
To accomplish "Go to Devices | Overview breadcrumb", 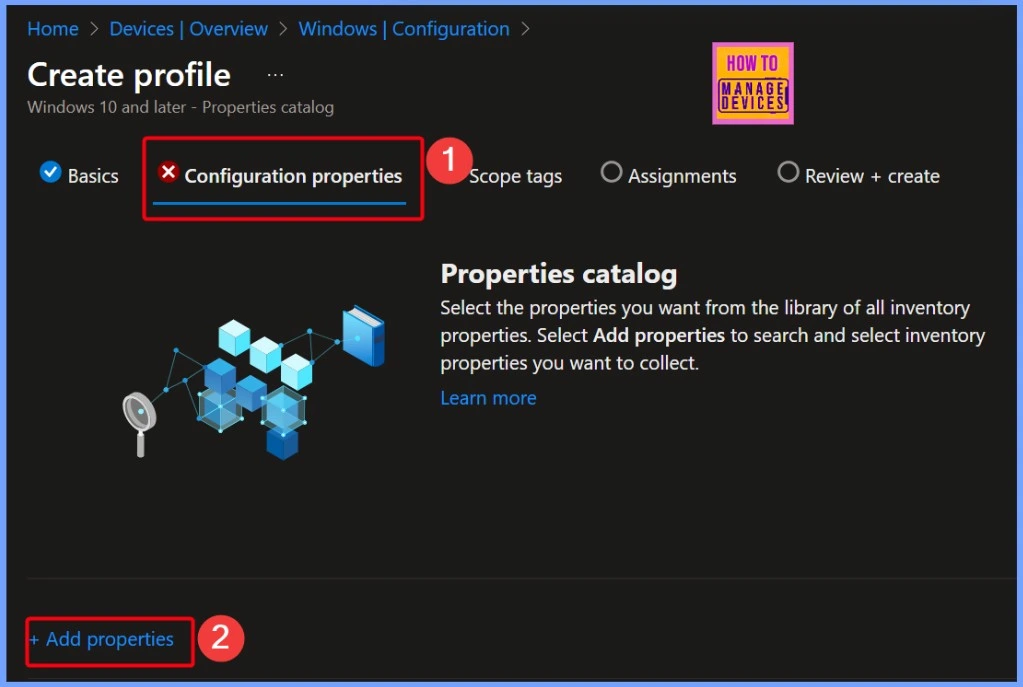I will (x=188, y=29).
